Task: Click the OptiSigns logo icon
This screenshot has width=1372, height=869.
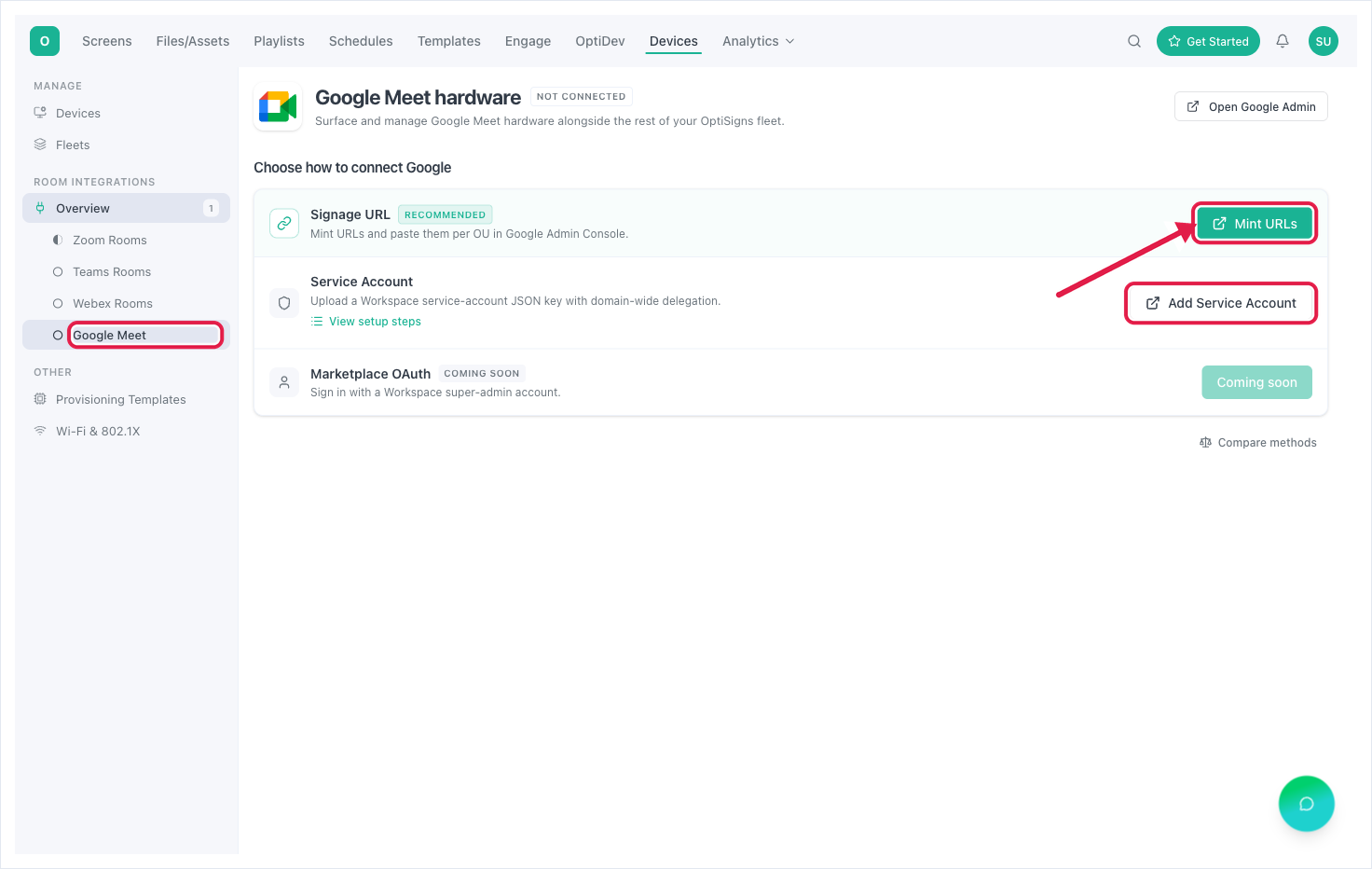Action: click(45, 41)
